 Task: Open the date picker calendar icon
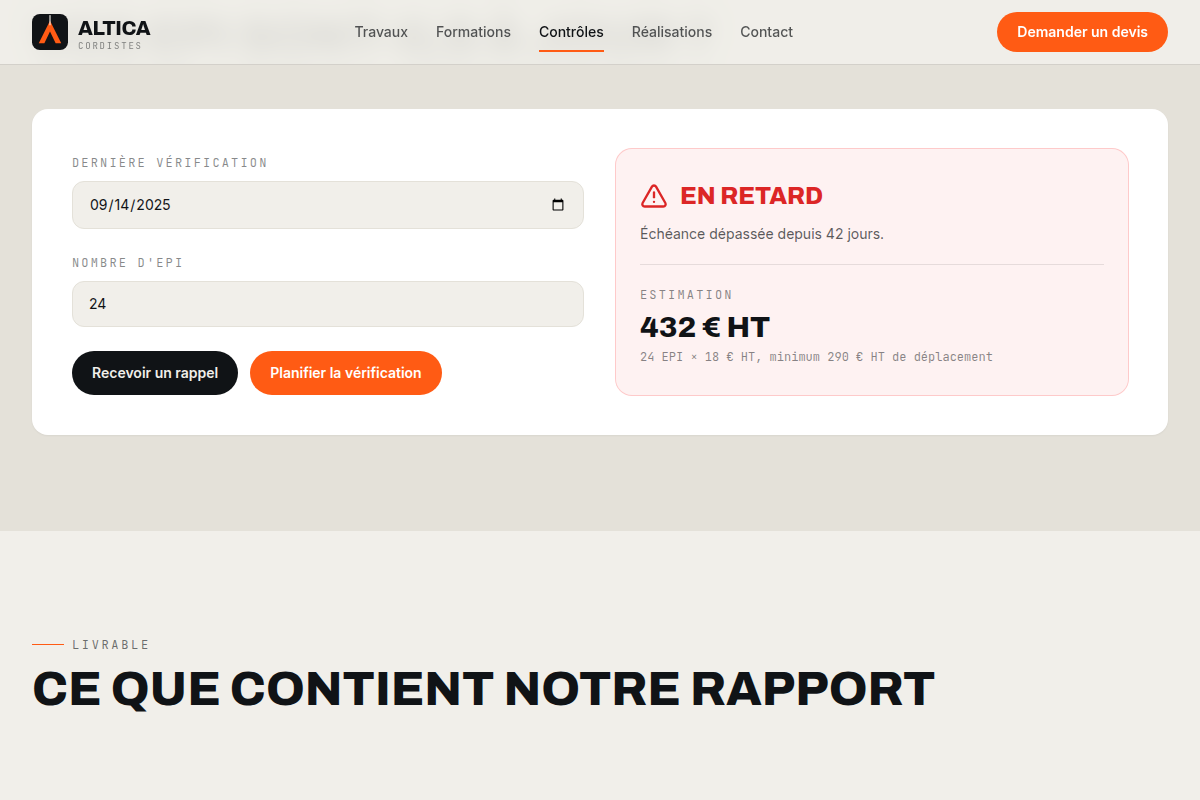(558, 205)
